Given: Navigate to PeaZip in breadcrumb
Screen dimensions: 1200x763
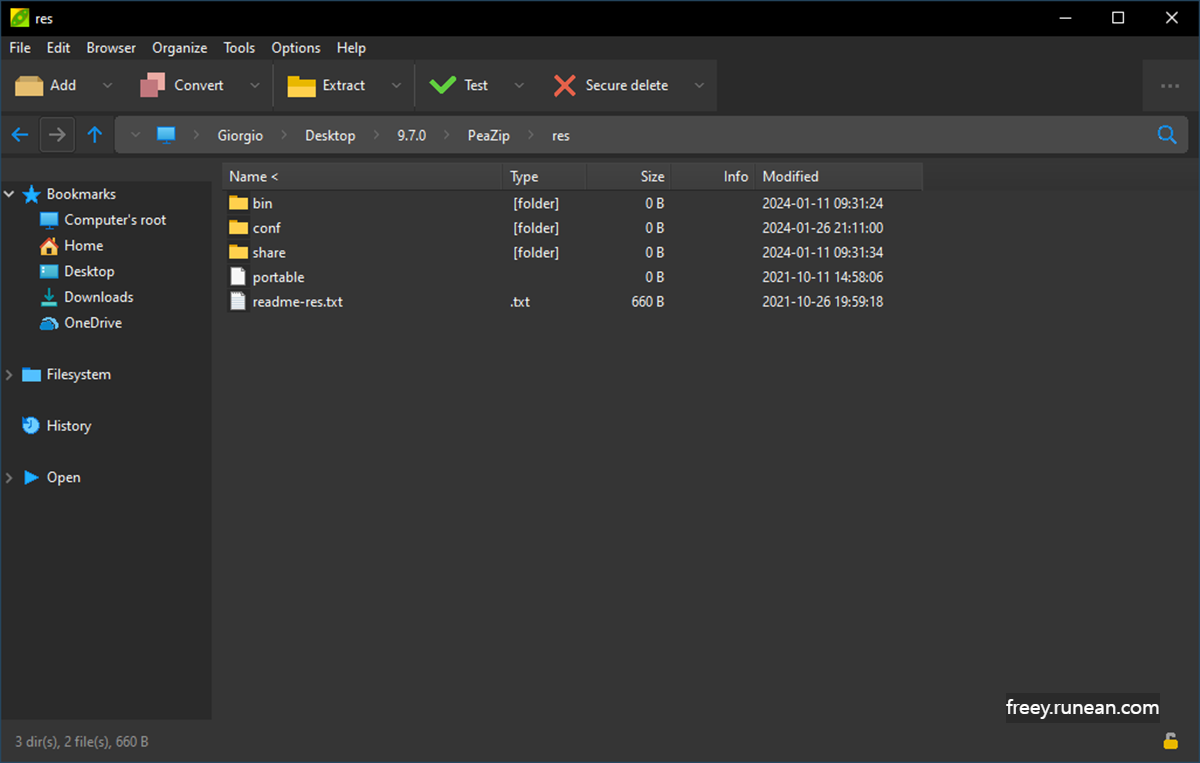Looking at the screenshot, I should pos(489,136).
